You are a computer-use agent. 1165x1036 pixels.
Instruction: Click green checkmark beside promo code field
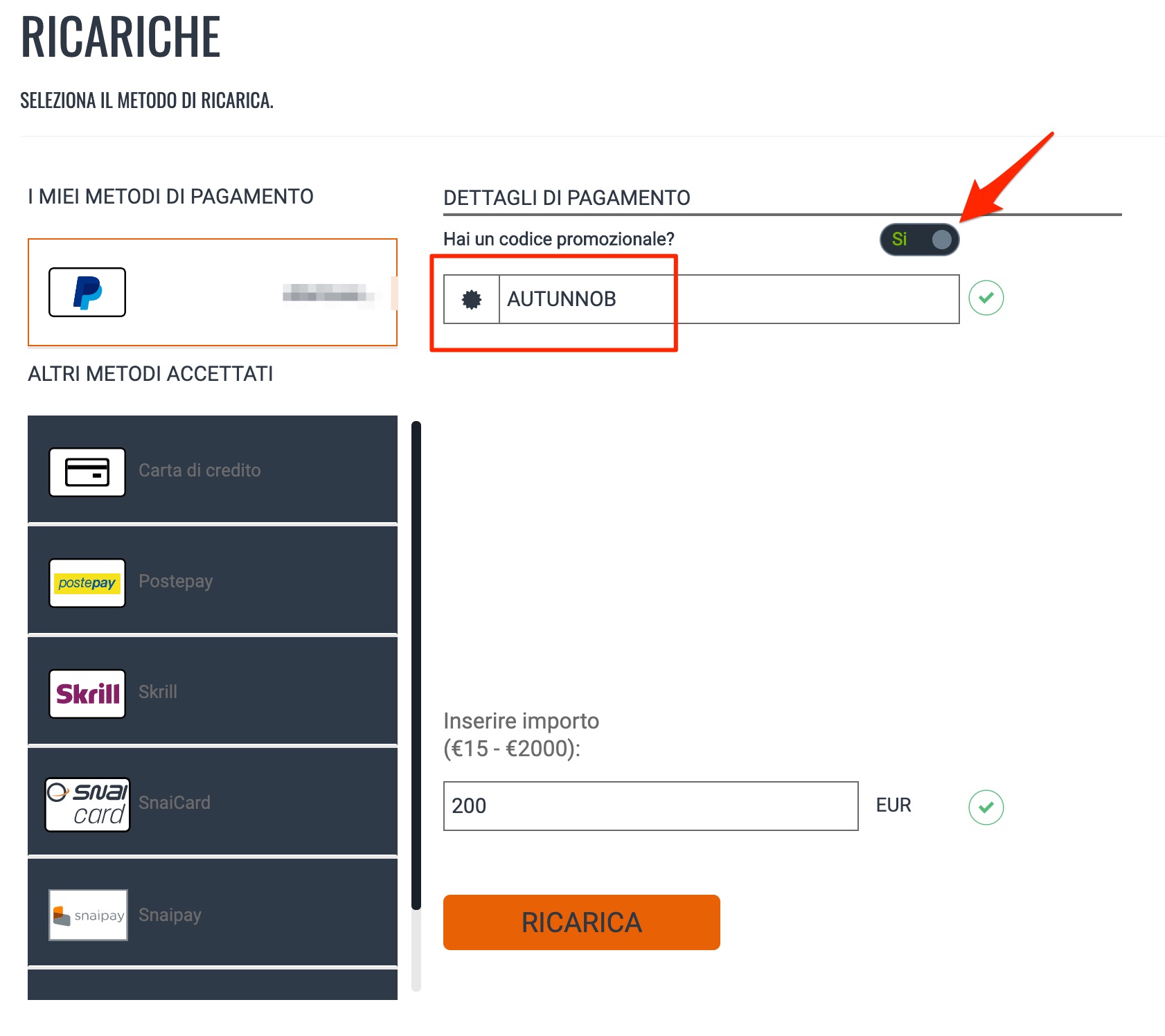986,298
